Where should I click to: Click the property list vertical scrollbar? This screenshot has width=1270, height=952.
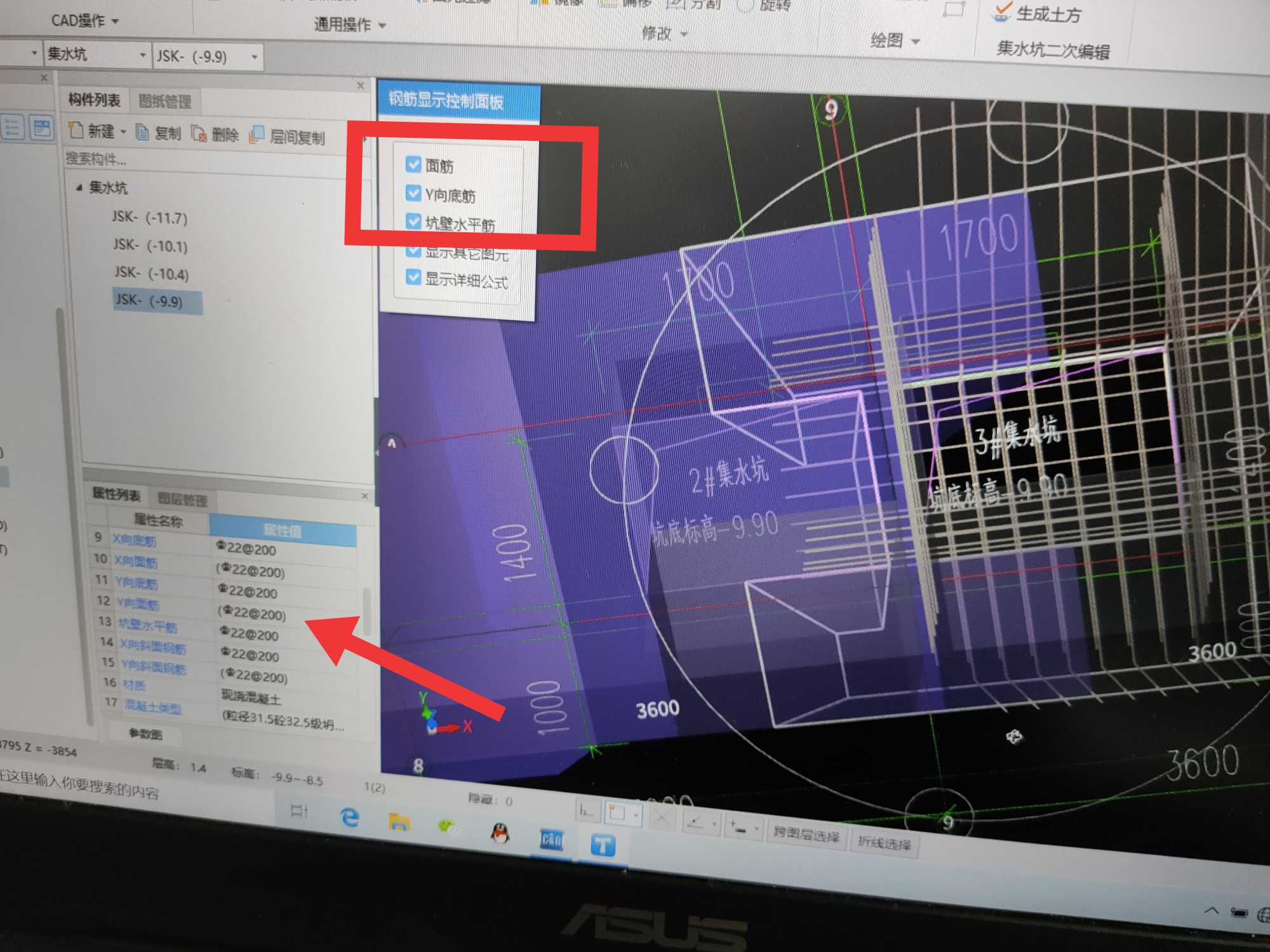[x=366, y=612]
